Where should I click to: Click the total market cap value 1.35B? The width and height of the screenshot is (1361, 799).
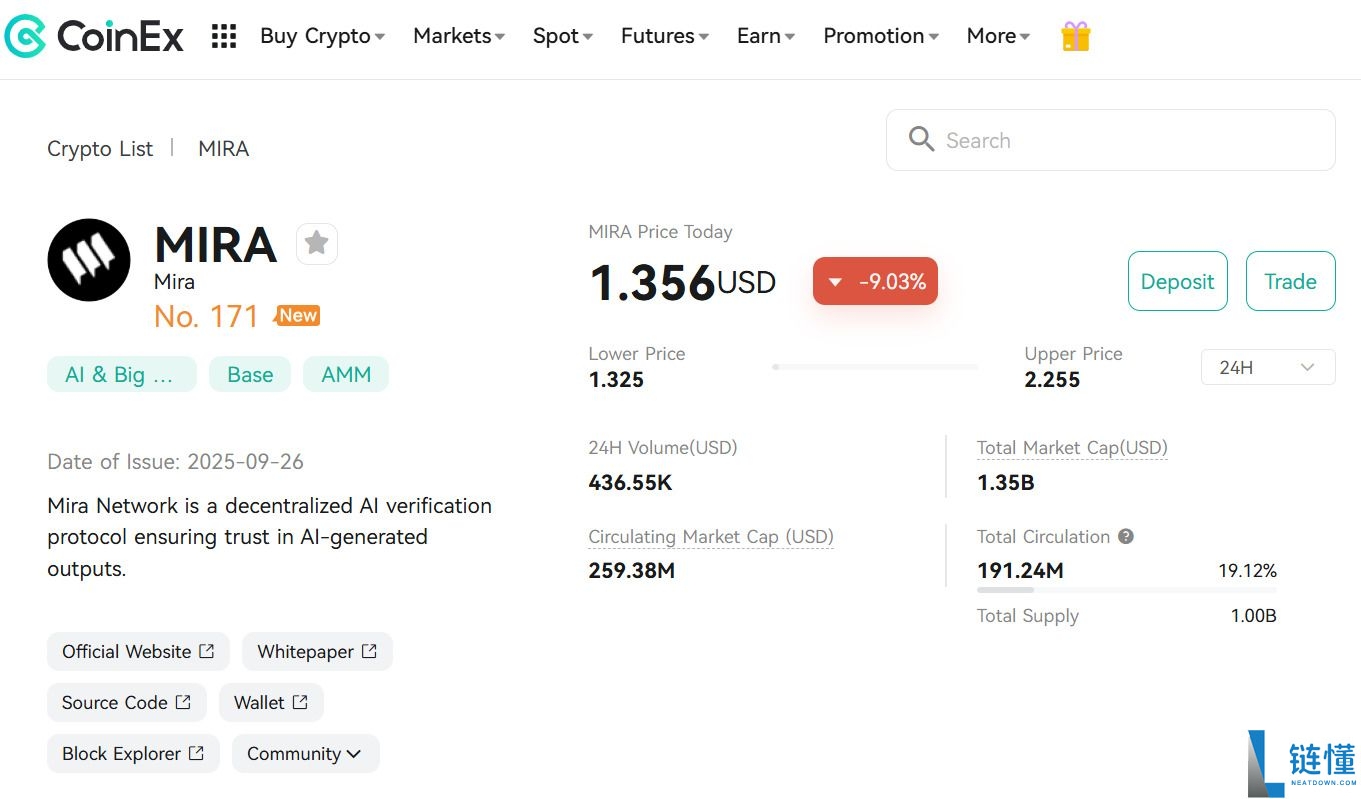pos(1006,483)
